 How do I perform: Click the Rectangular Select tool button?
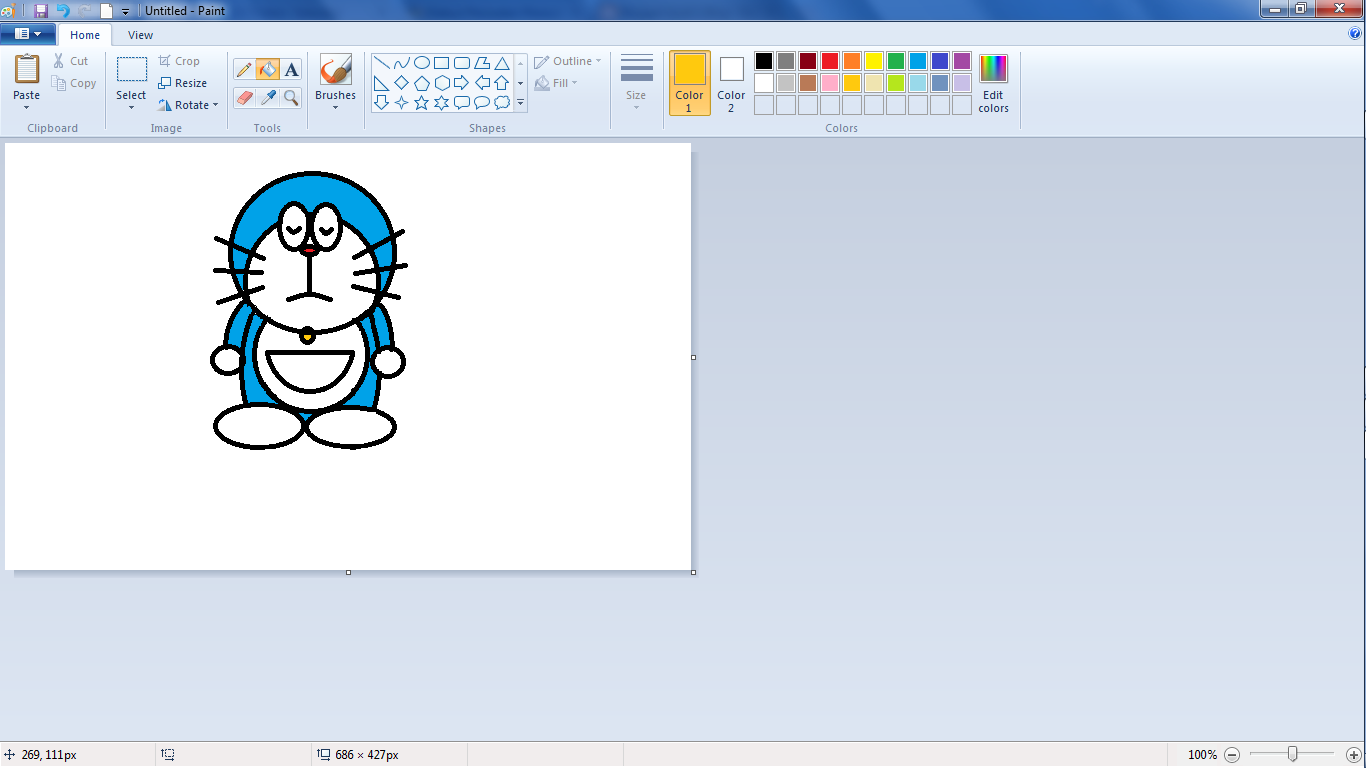click(x=131, y=69)
